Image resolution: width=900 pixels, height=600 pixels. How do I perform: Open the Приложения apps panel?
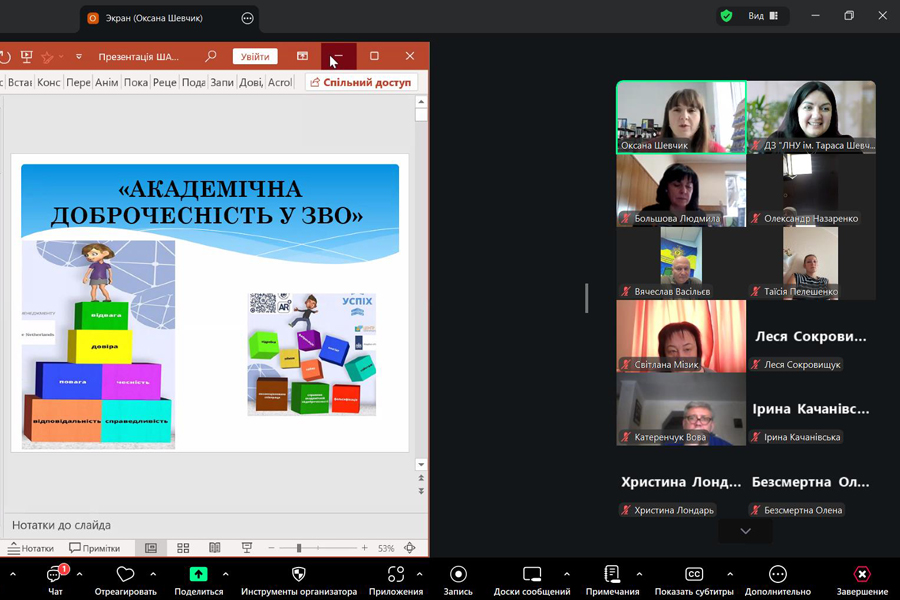click(x=395, y=574)
